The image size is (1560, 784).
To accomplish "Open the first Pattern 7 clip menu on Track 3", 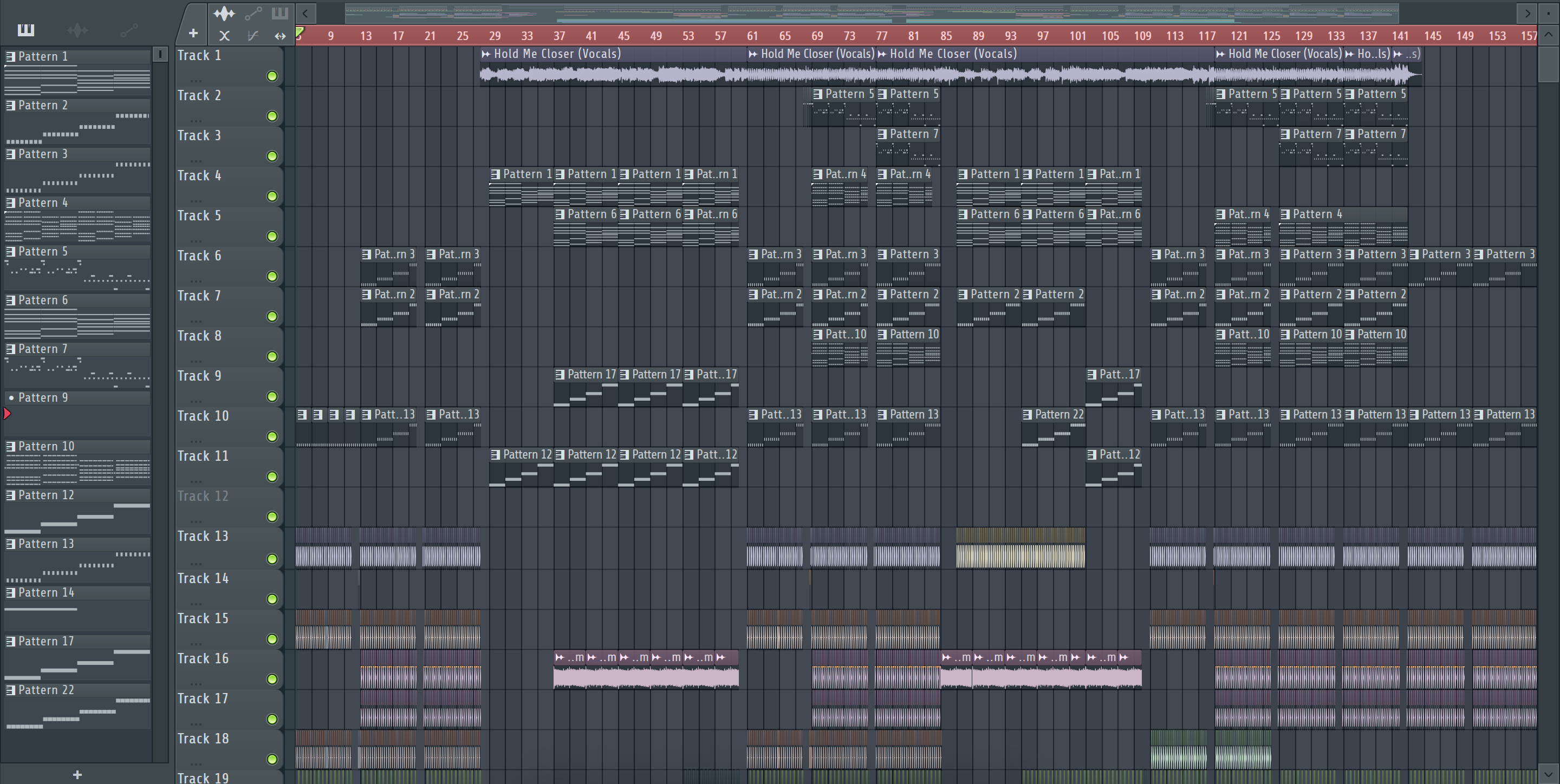I will 882,134.
